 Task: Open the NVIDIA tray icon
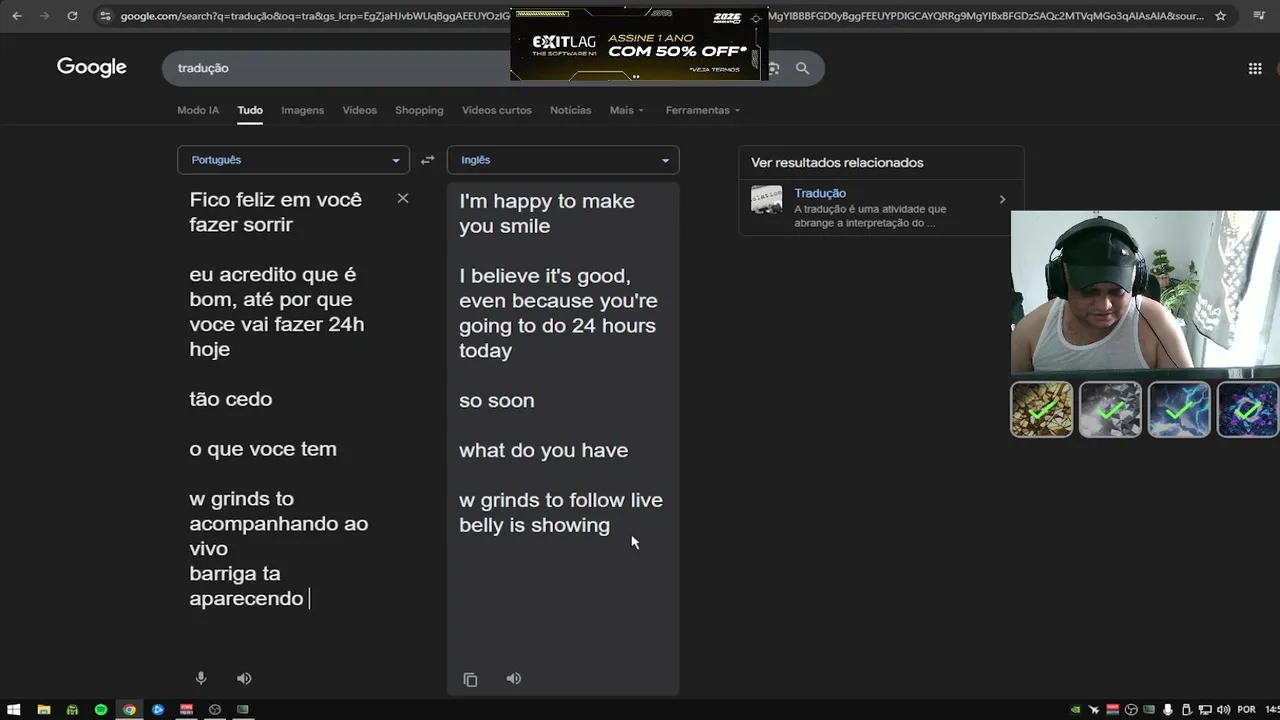click(x=1076, y=710)
